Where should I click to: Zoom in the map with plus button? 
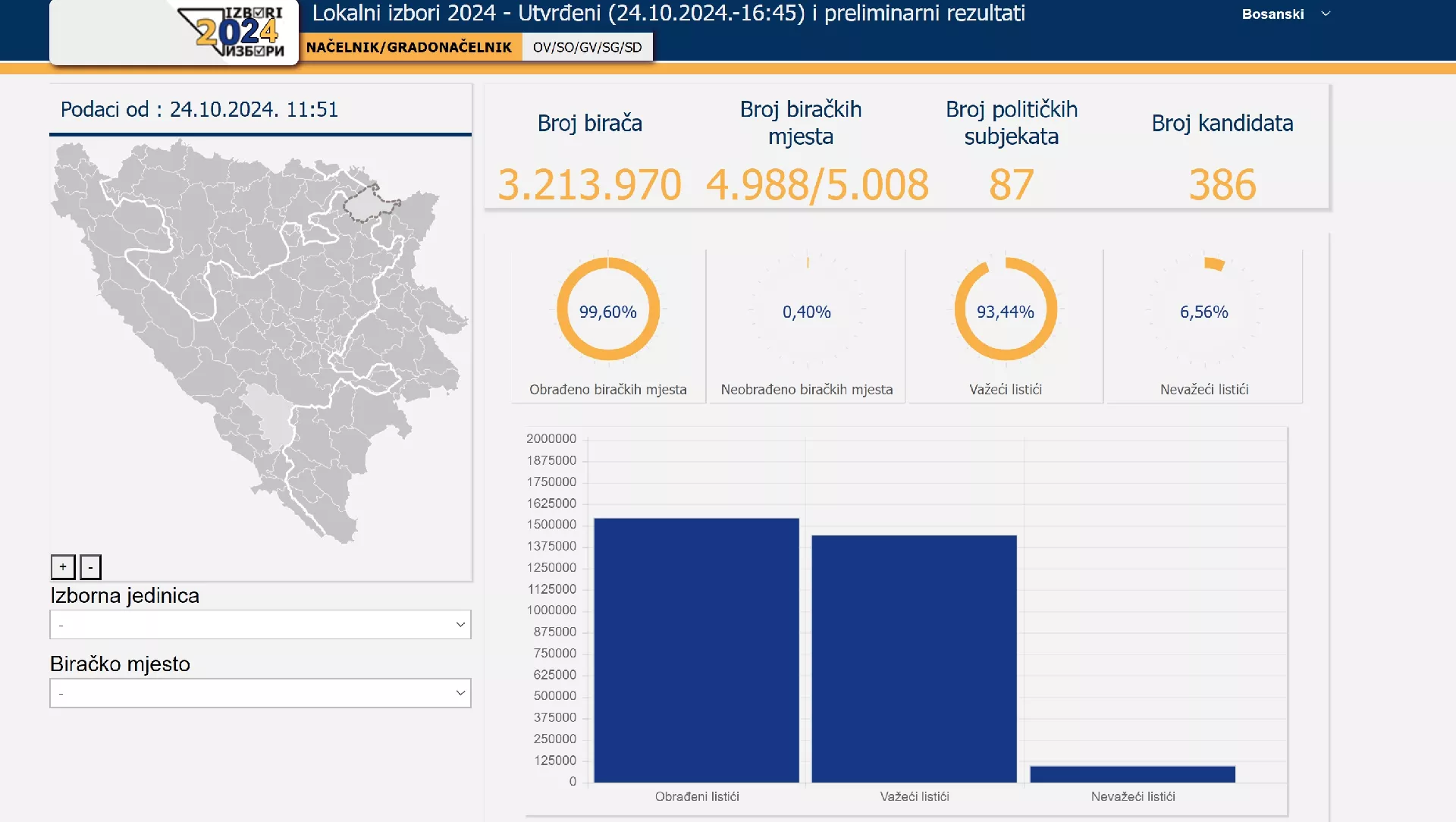63,566
